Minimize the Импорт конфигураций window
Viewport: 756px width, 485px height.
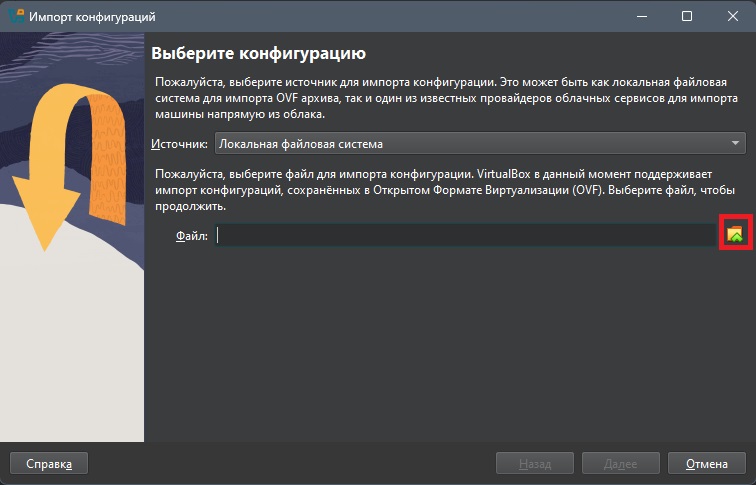tap(641, 17)
